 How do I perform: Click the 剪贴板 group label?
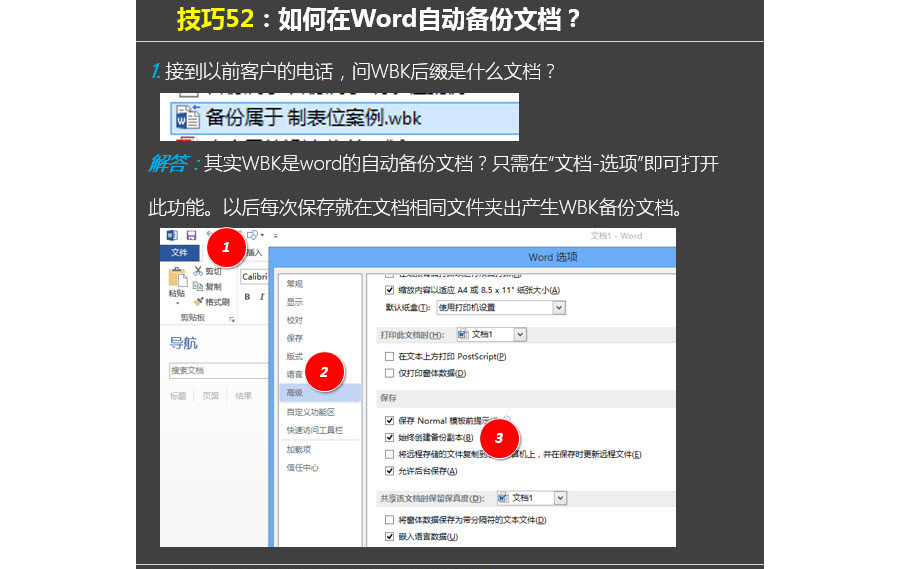(193, 318)
